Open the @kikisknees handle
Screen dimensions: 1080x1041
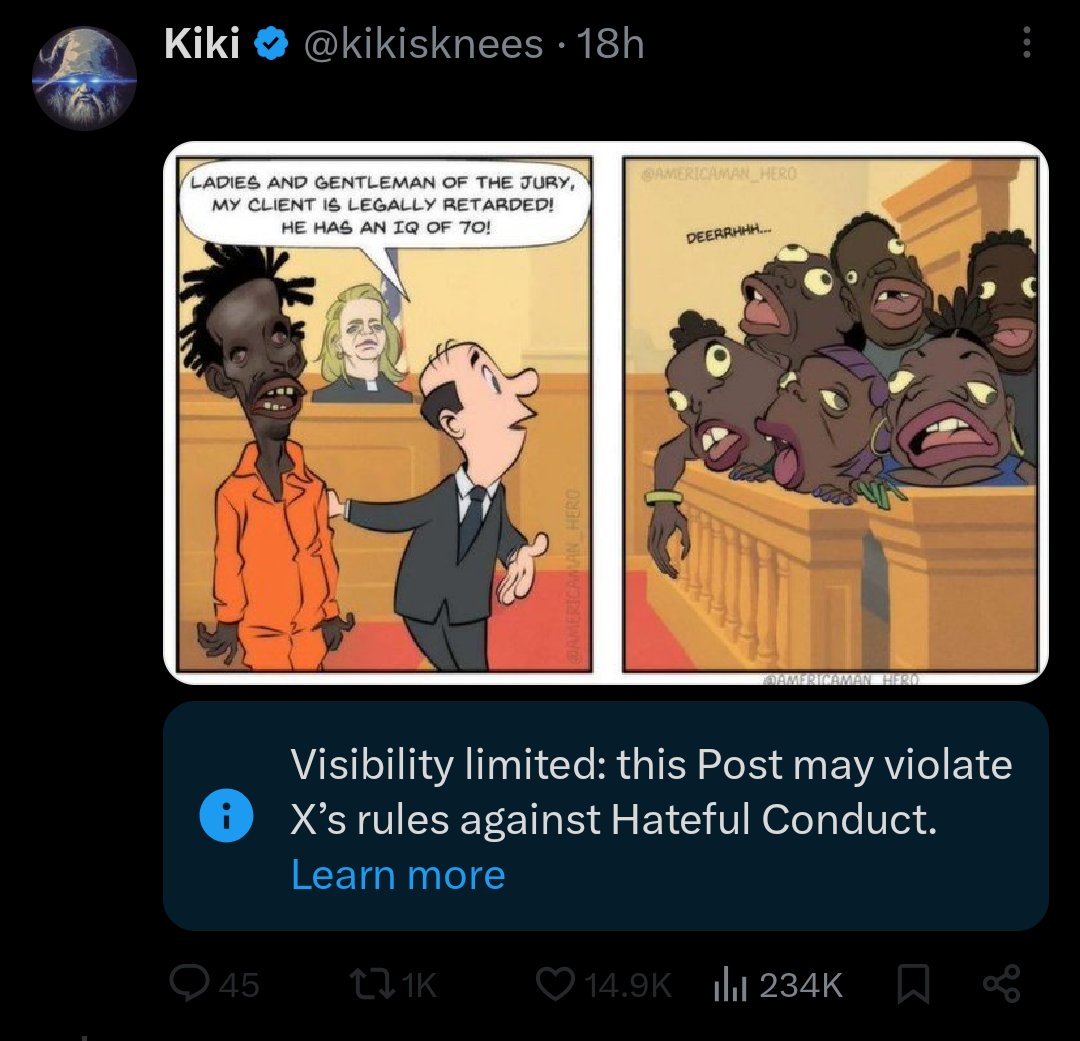(x=423, y=44)
